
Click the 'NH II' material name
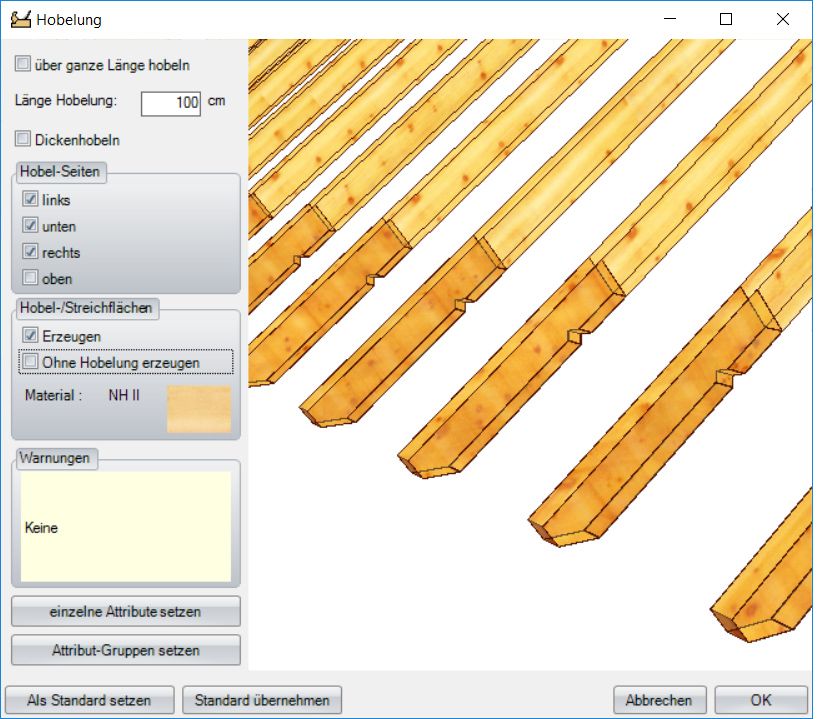(x=124, y=395)
